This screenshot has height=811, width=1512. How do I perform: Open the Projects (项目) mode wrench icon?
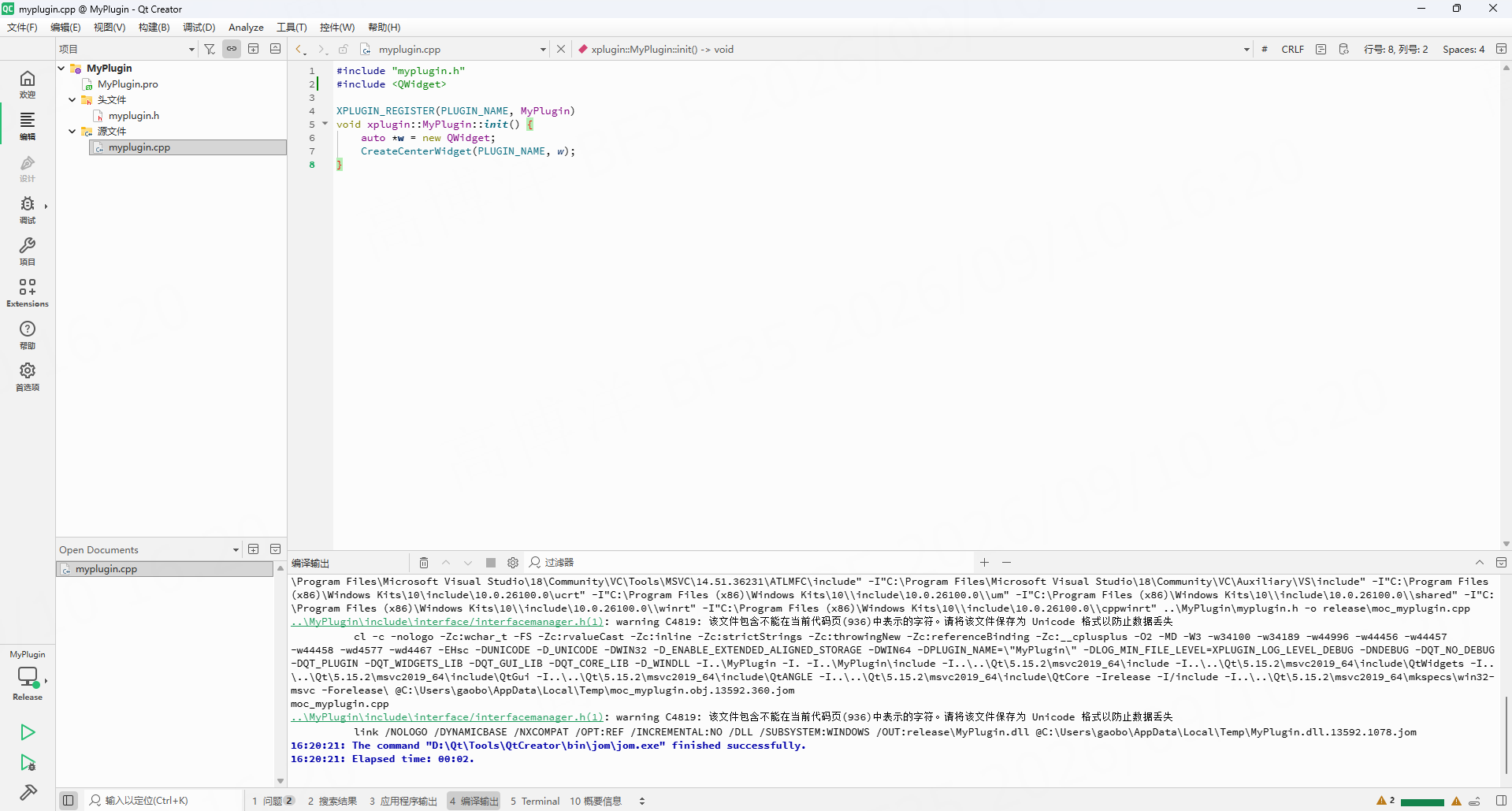[28, 251]
